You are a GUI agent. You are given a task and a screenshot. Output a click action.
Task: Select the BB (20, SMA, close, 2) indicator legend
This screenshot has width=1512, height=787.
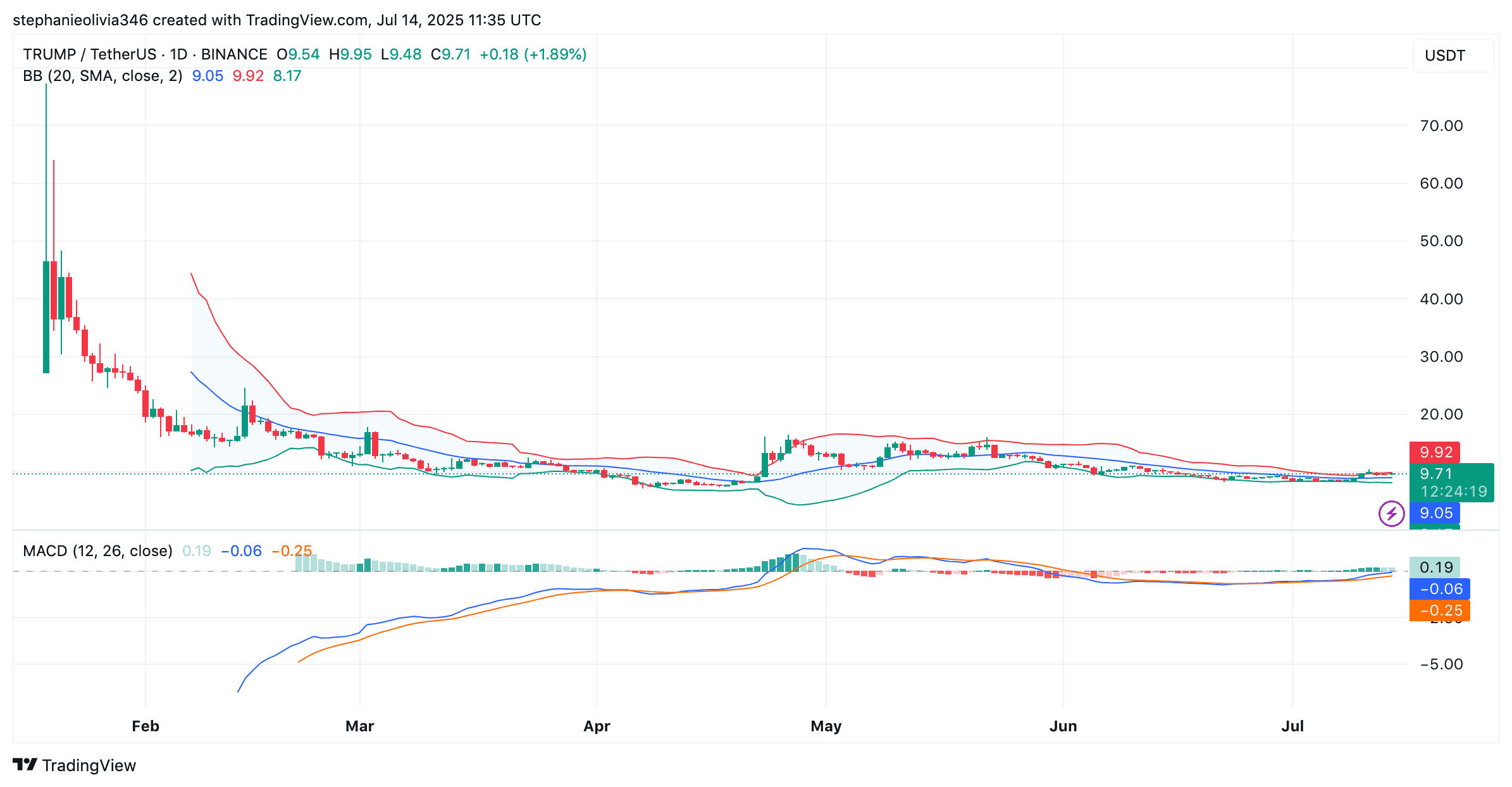[x=102, y=76]
